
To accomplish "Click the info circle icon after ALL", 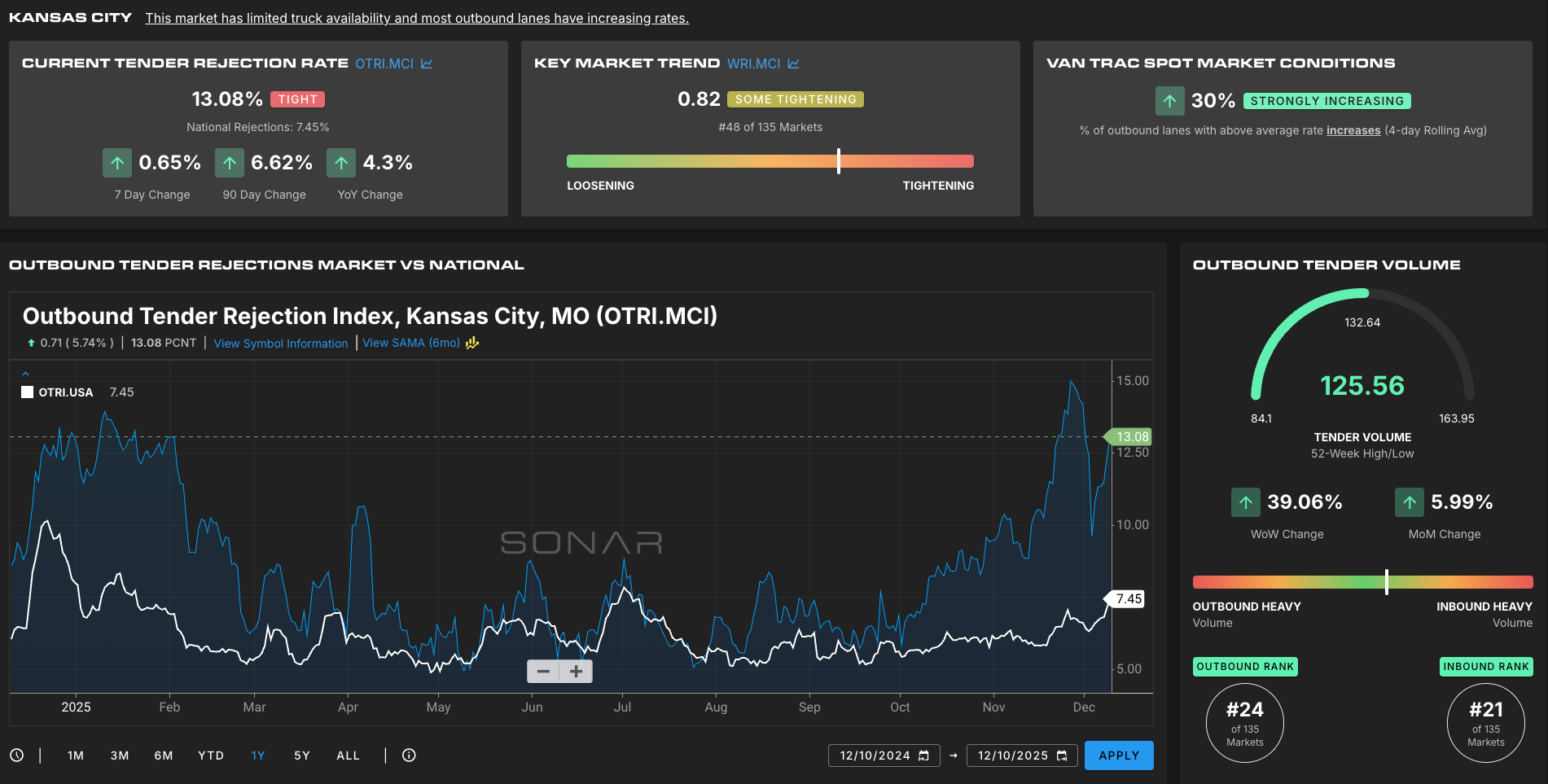I will 409,756.
